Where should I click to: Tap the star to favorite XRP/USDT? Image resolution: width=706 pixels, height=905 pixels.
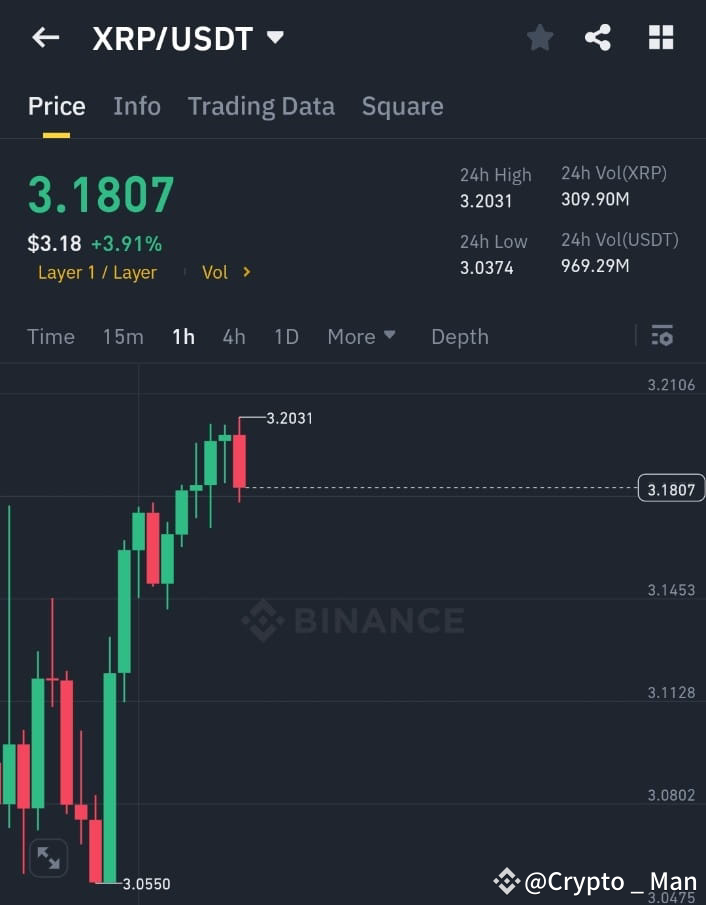click(540, 37)
